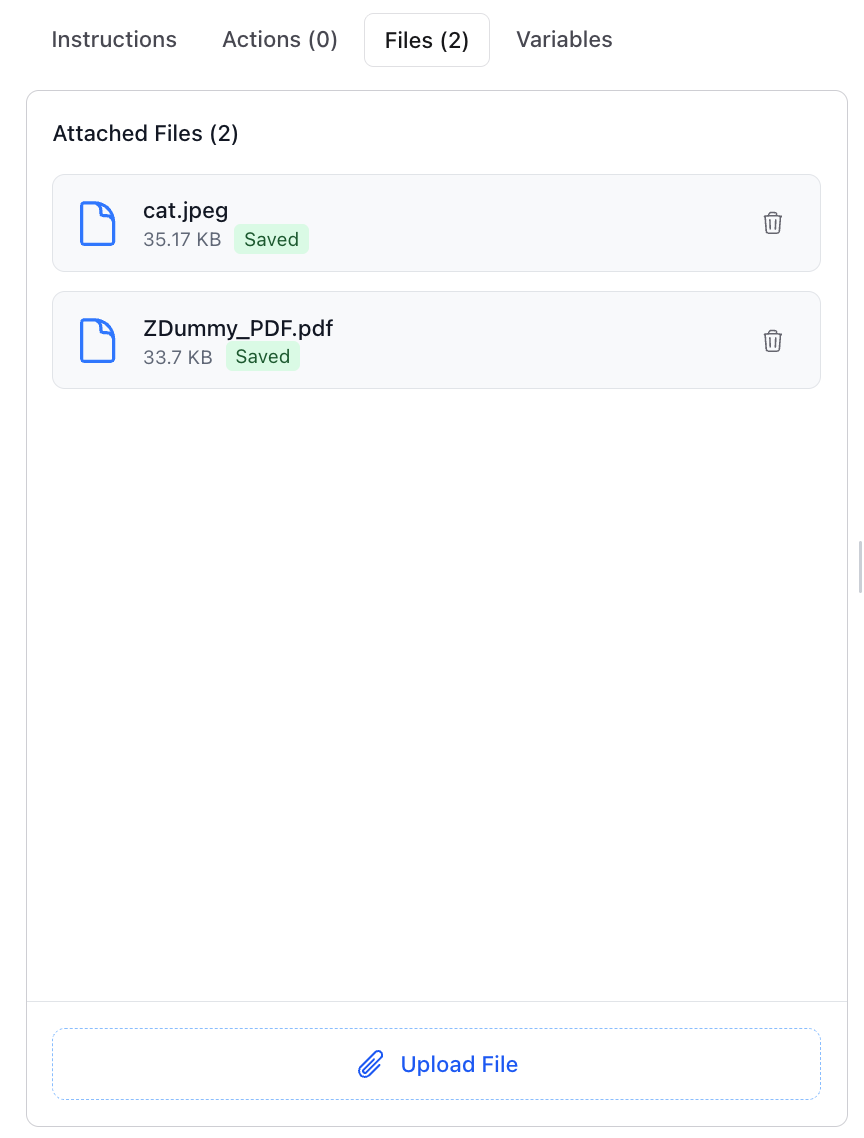Screen dimensions: 864x1138
Task: Click the ZDummy_PDF.pdf file type icon
Action: click(97, 340)
